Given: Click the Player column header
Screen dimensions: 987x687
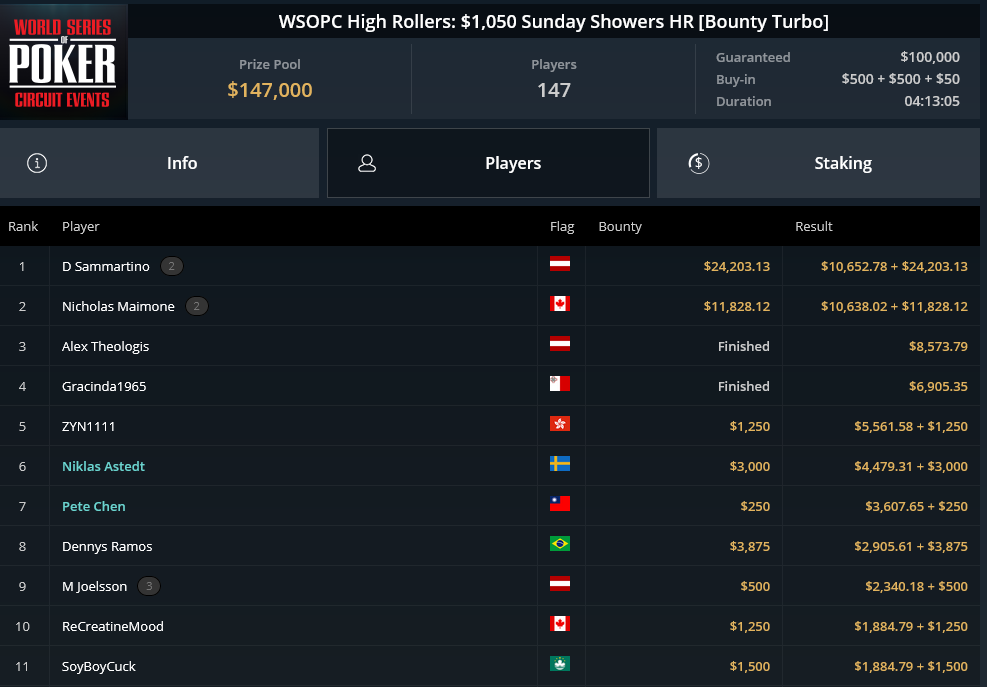Looking at the screenshot, I should pyautogui.click(x=81, y=226).
